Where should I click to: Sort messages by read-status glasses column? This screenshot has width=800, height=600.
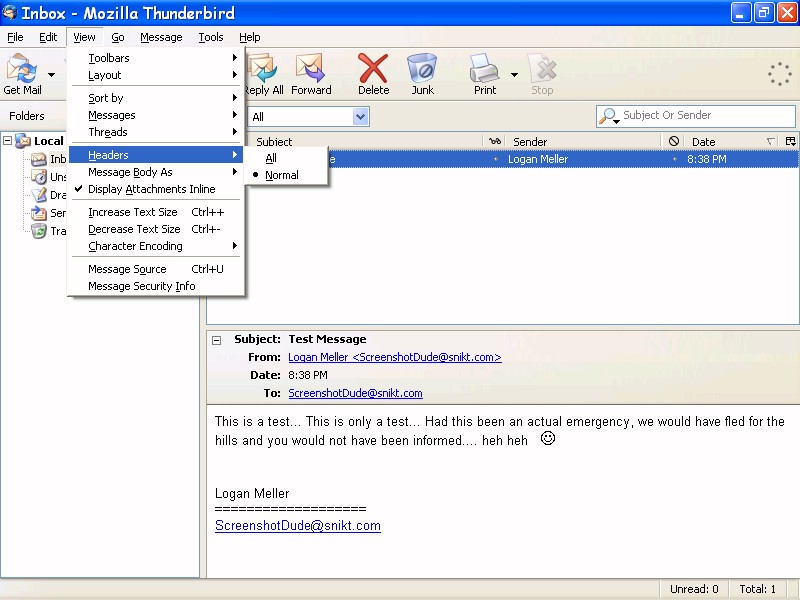click(x=494, y=141)
